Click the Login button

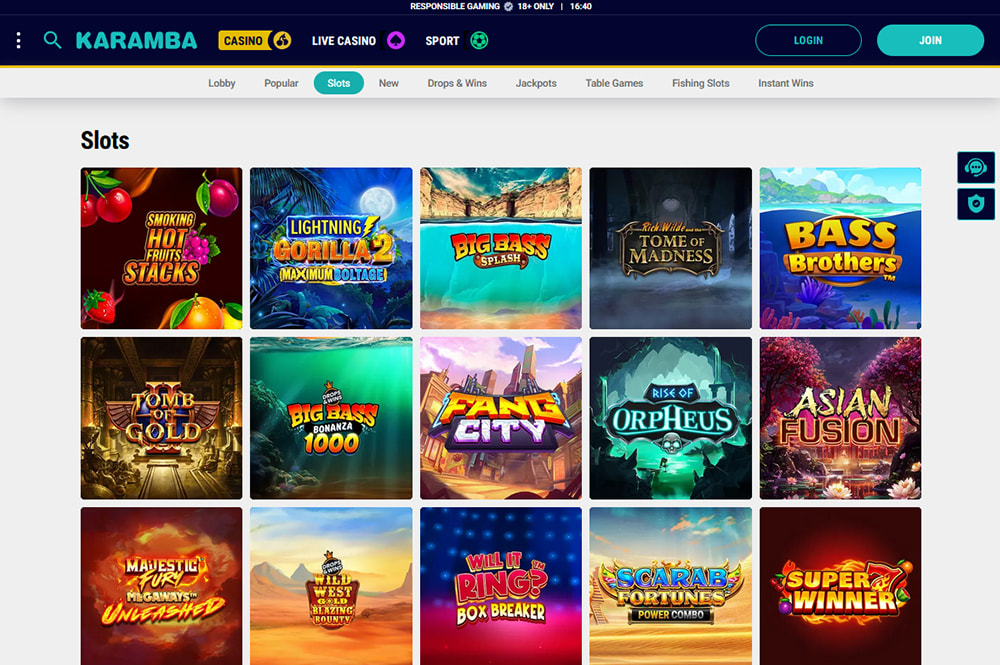808,40
